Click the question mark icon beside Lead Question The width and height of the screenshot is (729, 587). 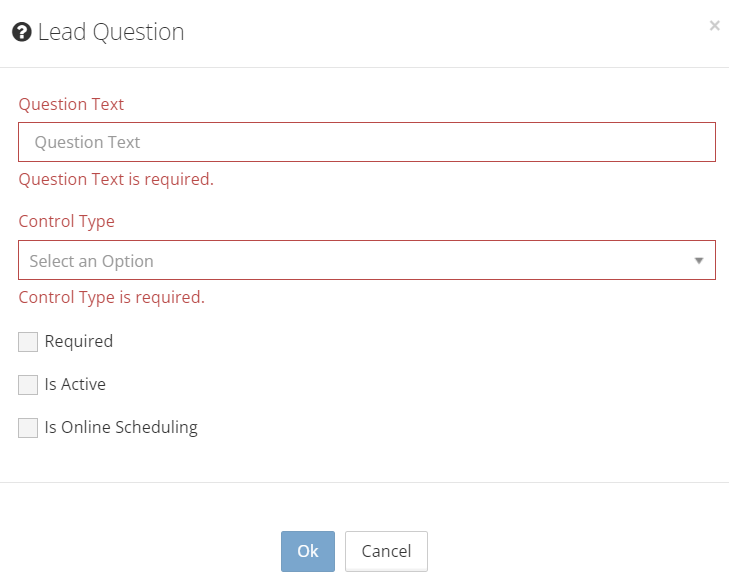pos(21,32)
